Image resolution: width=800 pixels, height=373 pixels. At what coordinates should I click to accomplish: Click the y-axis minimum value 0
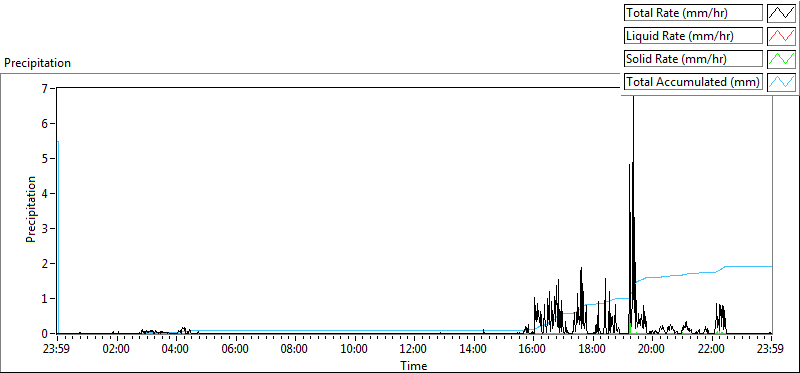coord(44,334)
